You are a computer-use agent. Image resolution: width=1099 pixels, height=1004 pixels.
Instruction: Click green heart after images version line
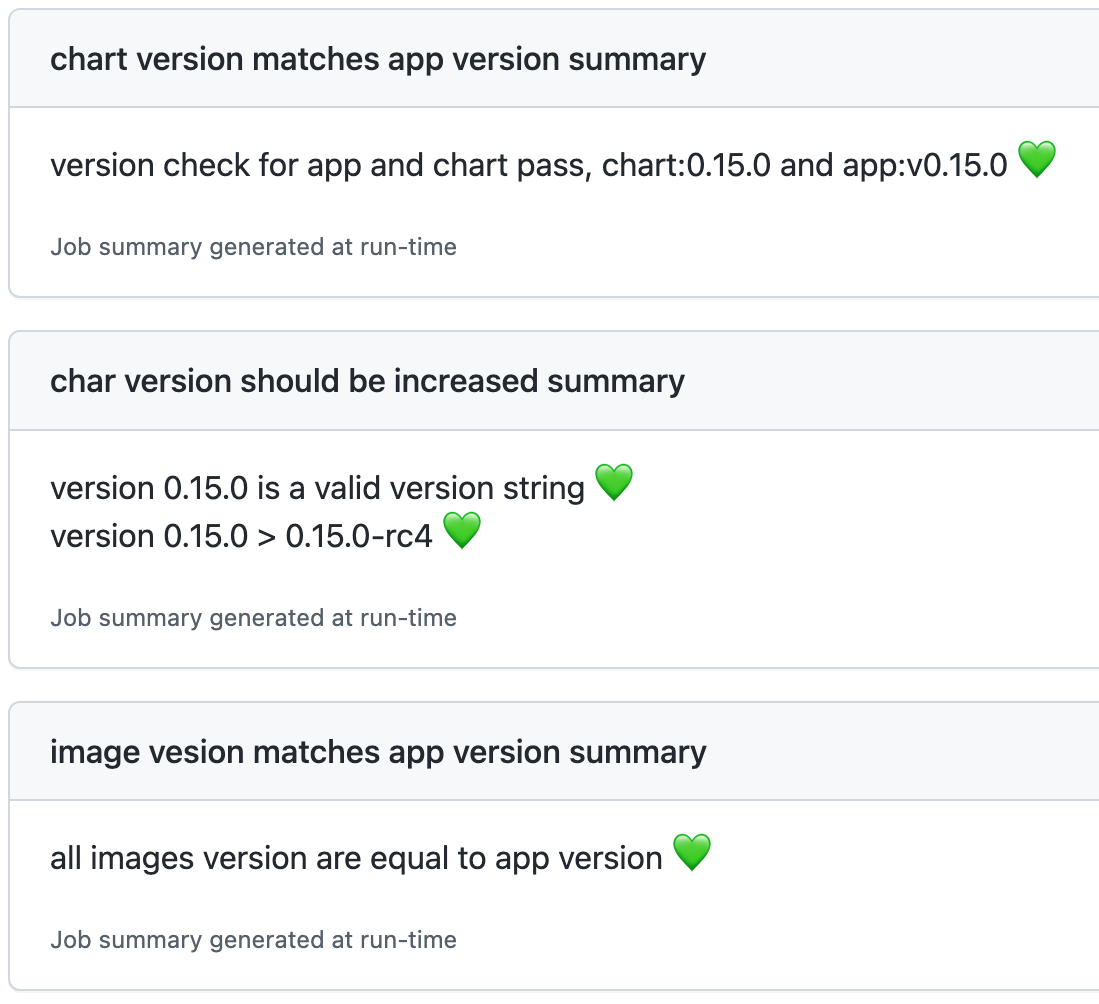[x=692, y=853]
